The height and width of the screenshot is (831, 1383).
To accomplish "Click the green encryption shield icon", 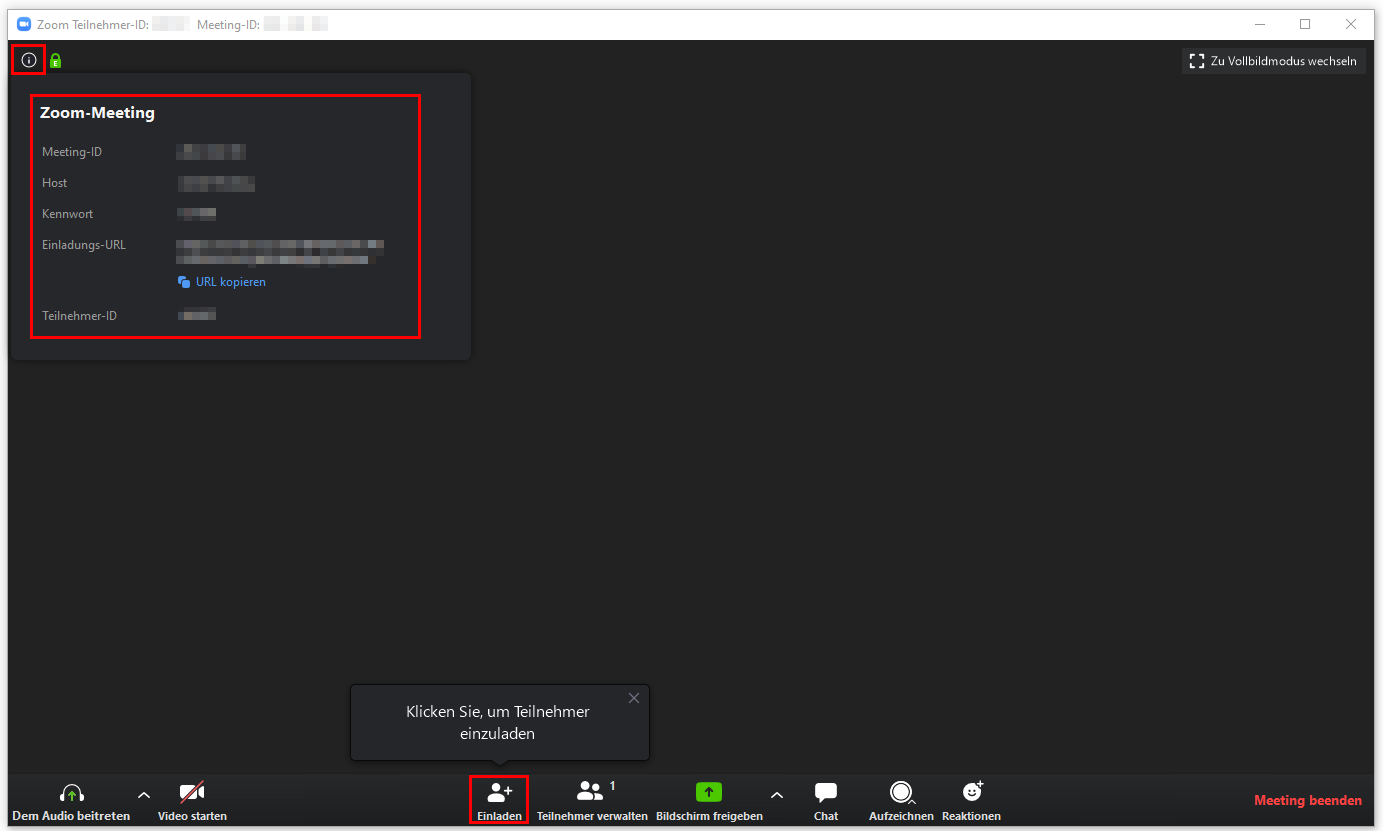I will pyautogui.click(x=55, y=61).
